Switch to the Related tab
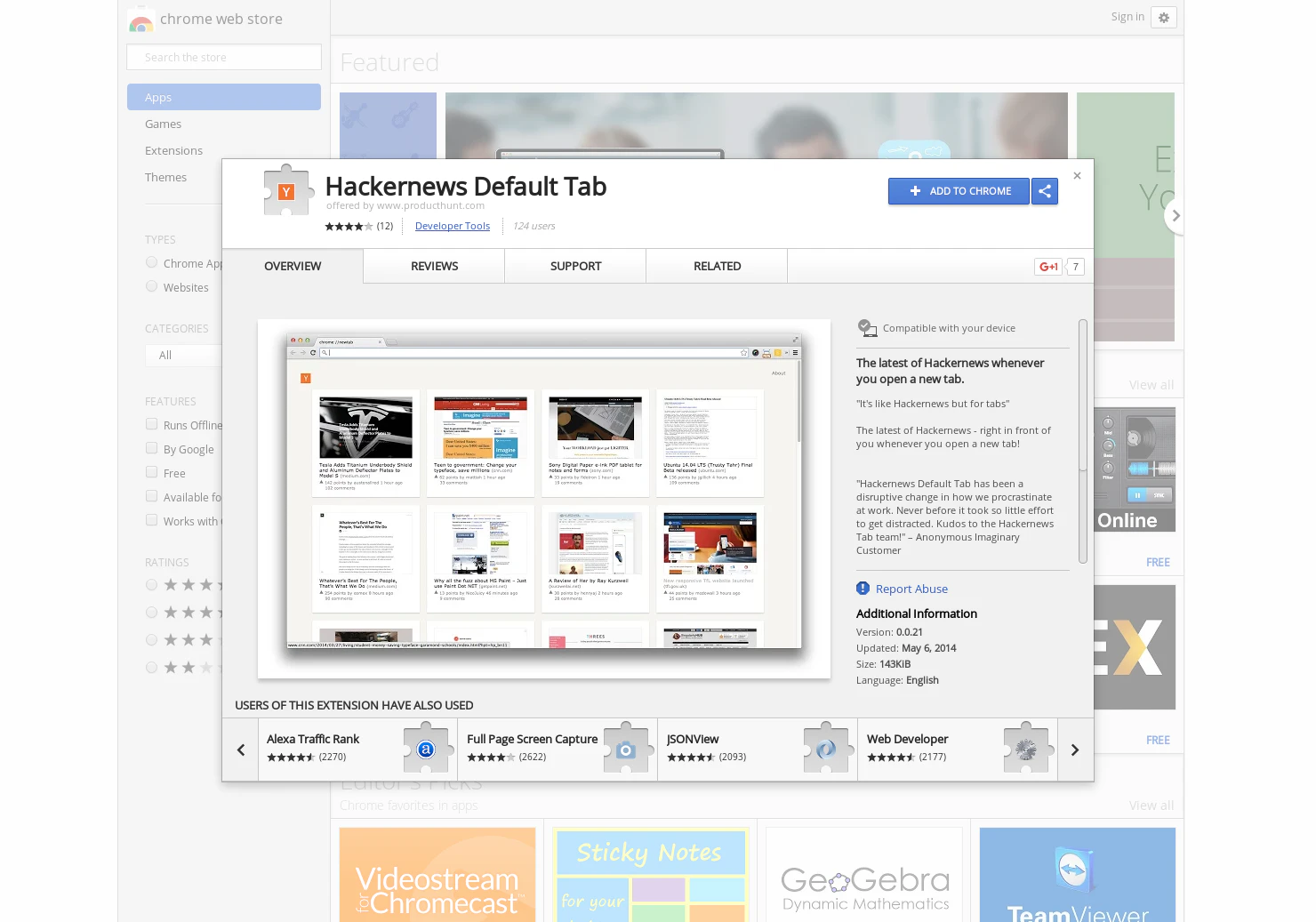Screen dimensions: 1316x922 tap(717, 266)
